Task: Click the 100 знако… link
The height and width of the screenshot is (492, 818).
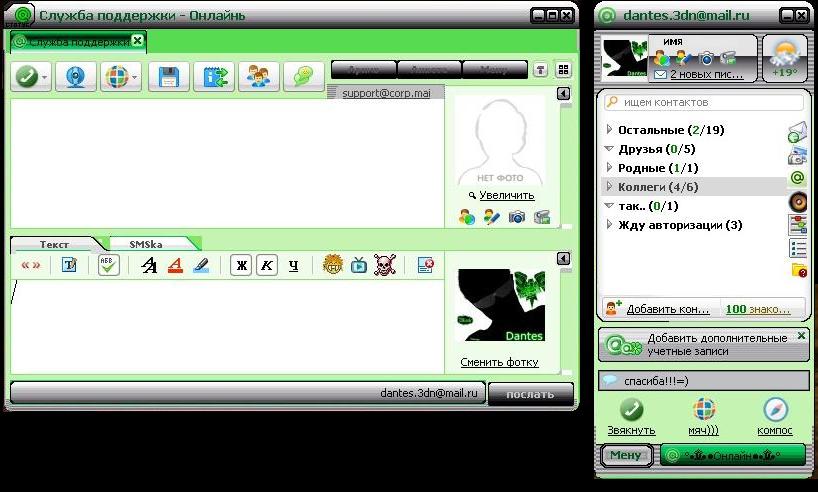Action: coord(757,309)
